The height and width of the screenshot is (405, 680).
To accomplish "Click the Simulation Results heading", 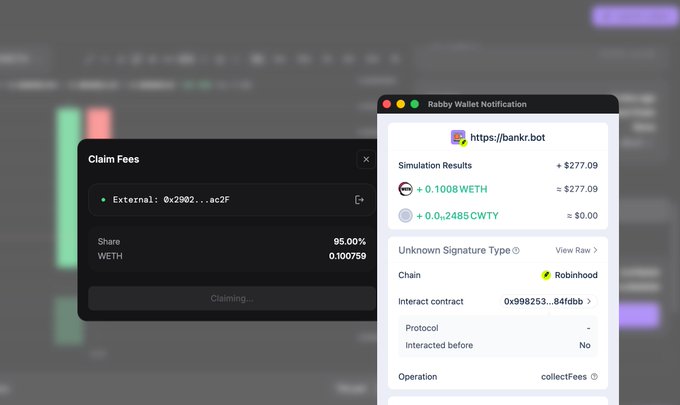I will (435, 165).
